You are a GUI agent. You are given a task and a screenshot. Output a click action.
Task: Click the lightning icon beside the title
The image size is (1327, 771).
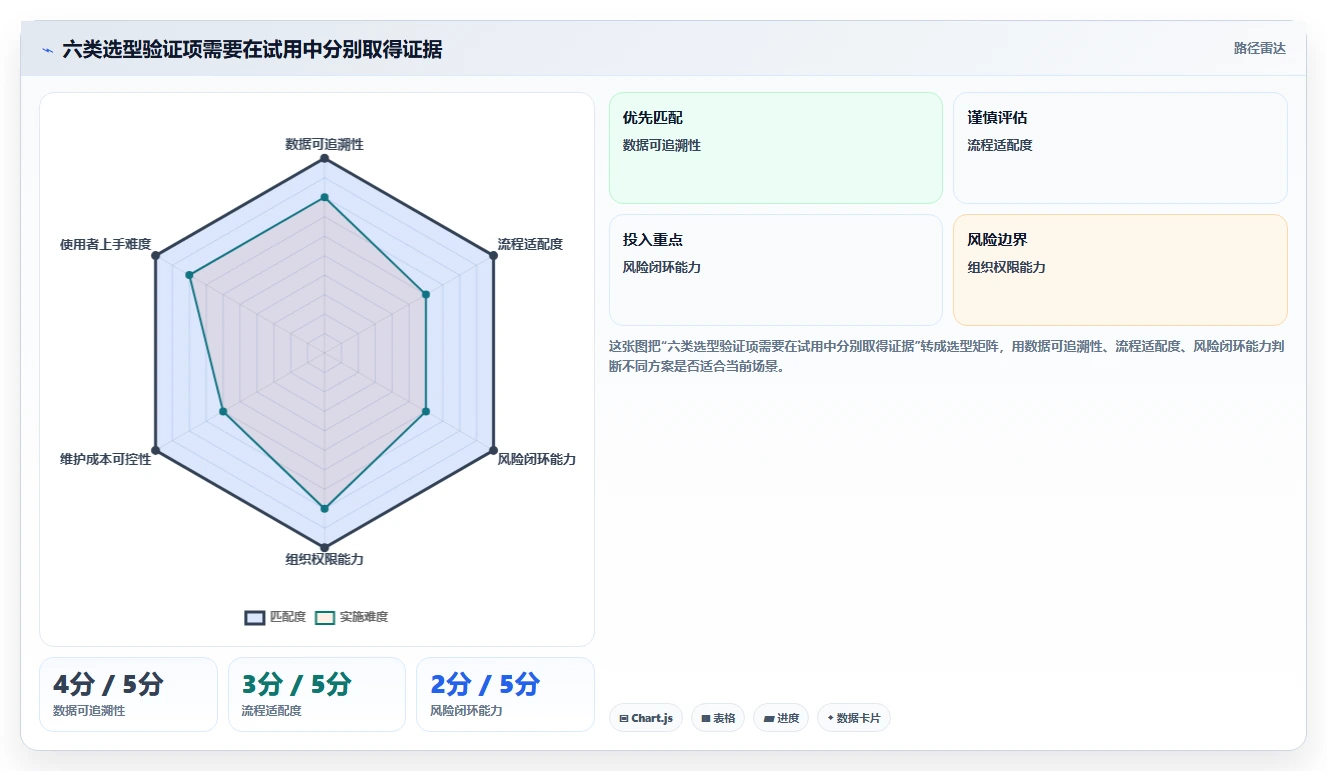coord(47,50)
